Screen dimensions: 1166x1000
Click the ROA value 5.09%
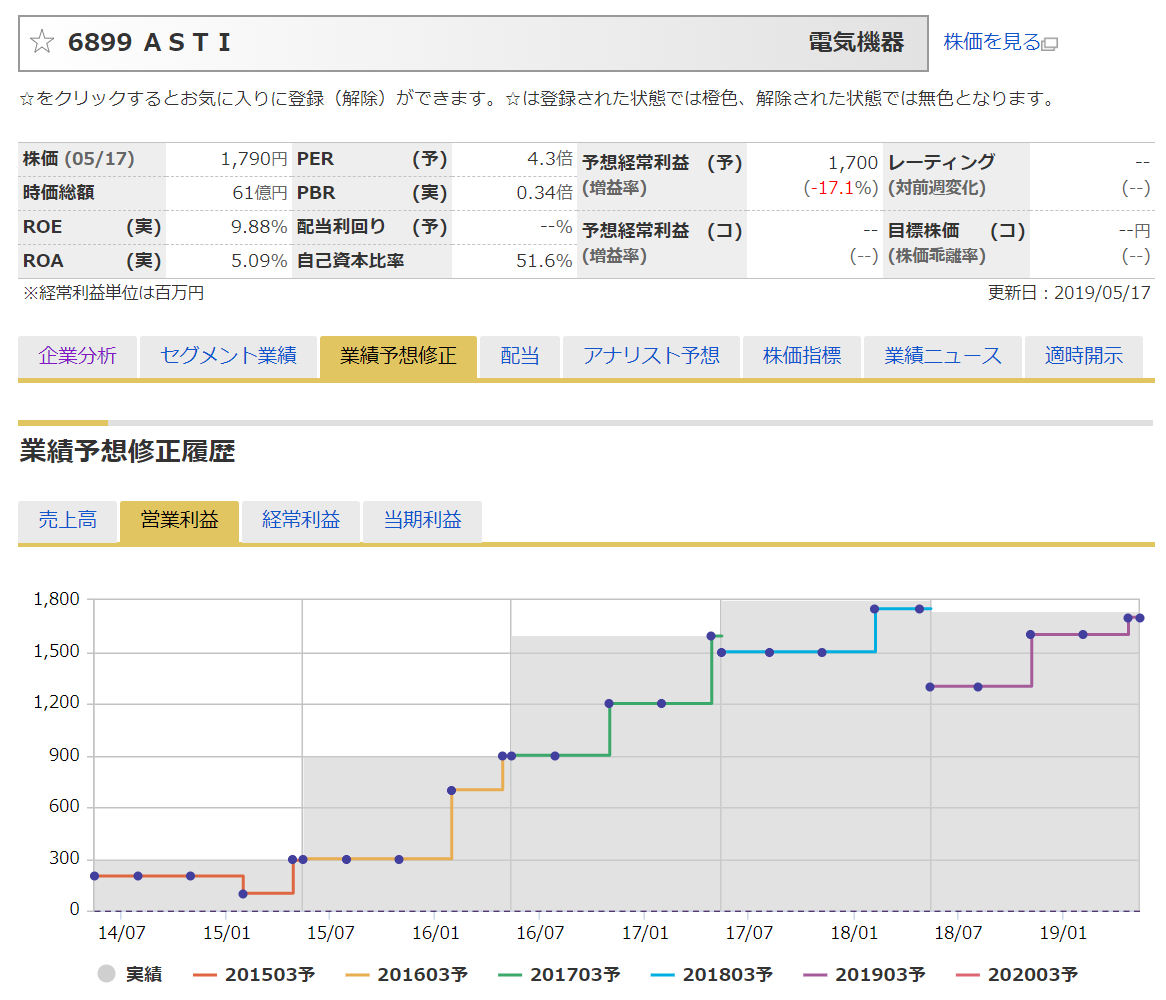259,261
